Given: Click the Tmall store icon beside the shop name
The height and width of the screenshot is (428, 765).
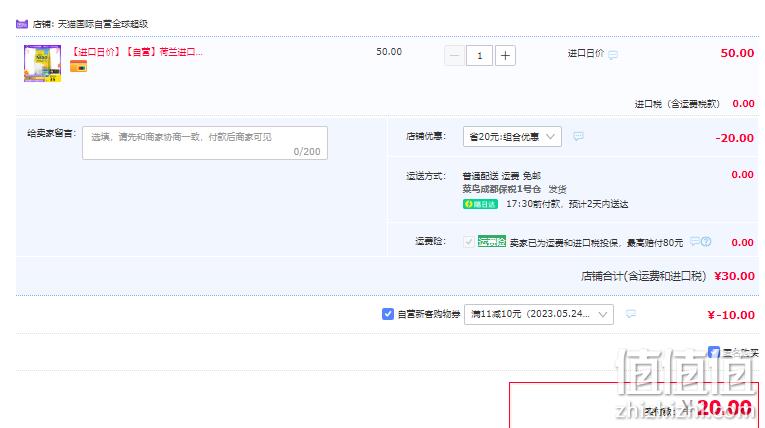Looking at the screenshot, I should click(22, 24).
